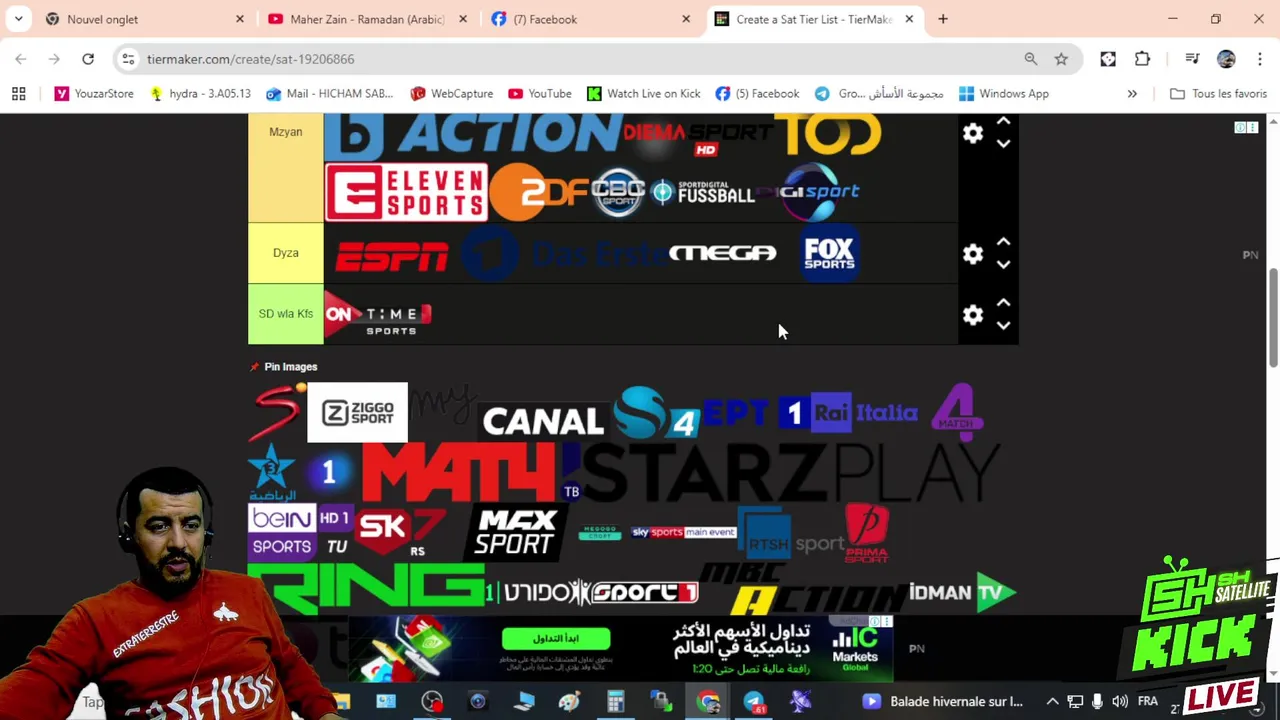
Task: Open settings gear for SD wla Kfs row
Action: [x=972, y=315]
